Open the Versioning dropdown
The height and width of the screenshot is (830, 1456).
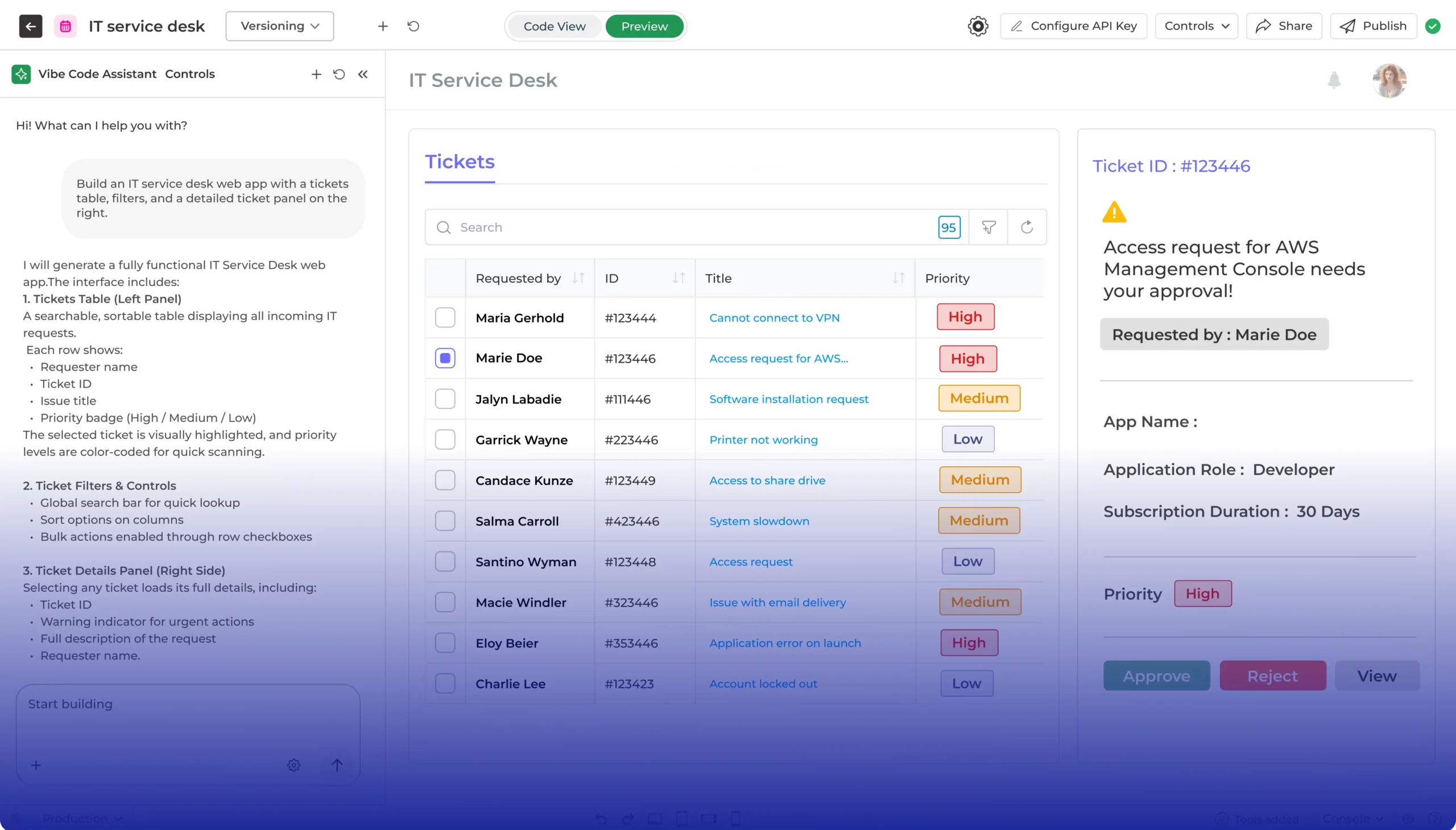point(279,26)
